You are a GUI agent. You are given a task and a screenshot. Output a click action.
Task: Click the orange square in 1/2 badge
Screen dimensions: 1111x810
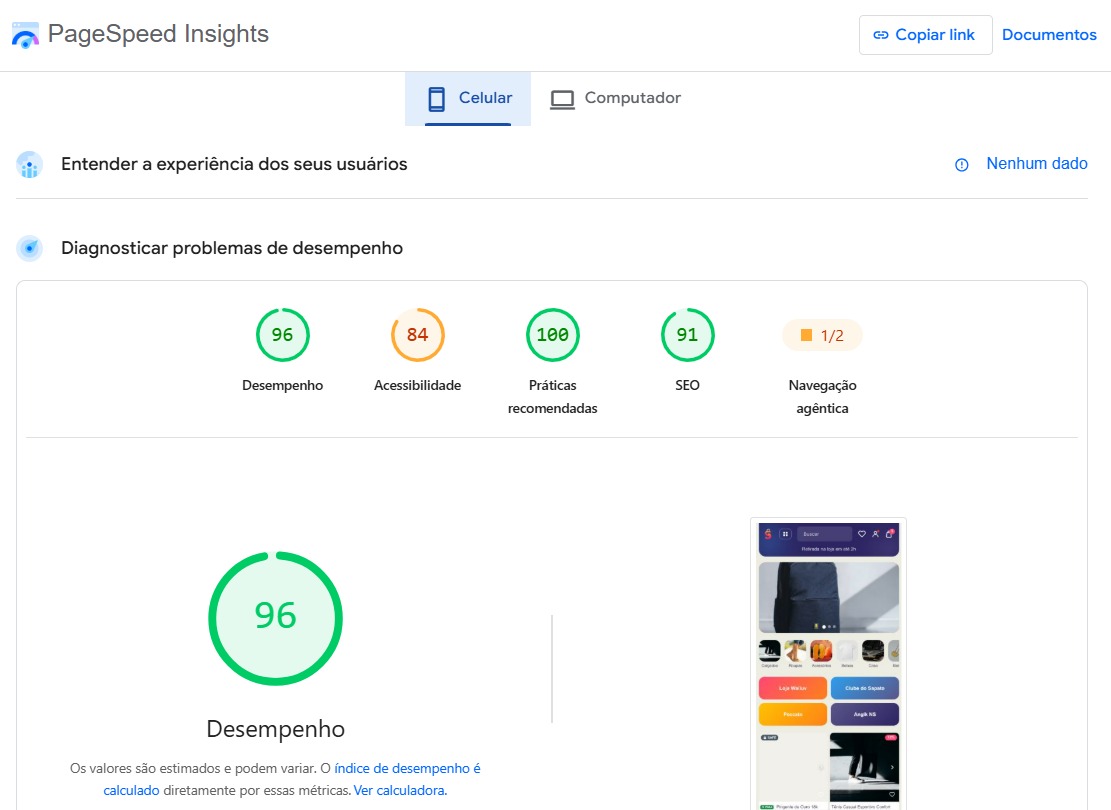pyautogui.click(x=806, y=335)
